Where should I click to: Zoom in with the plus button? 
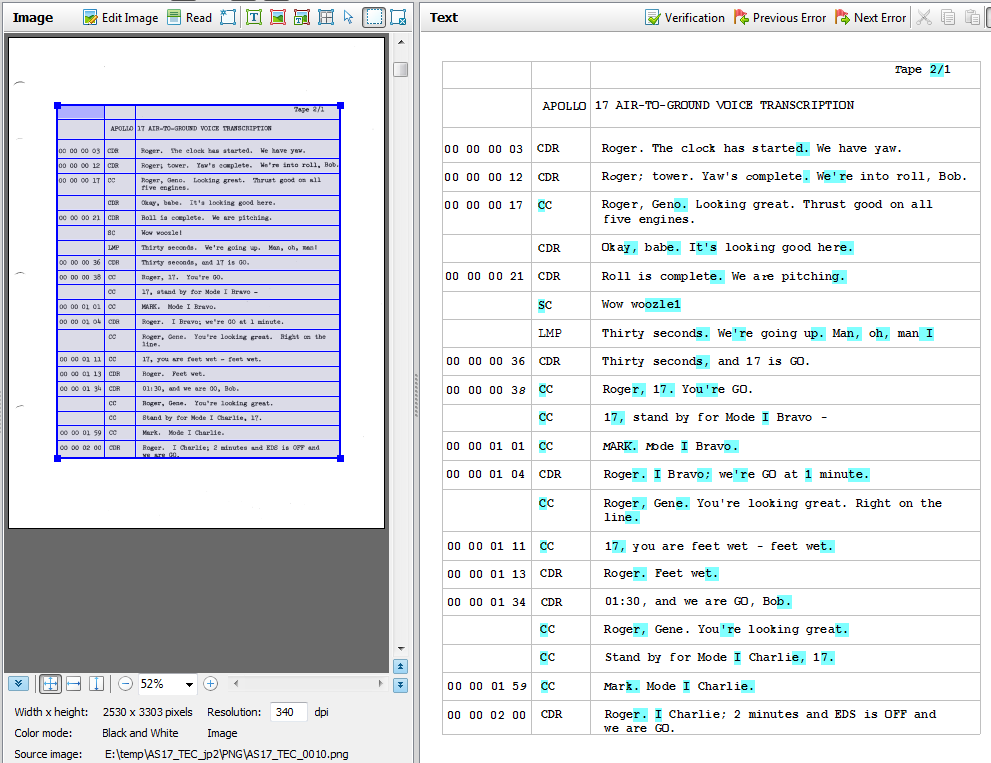(210, 683)
